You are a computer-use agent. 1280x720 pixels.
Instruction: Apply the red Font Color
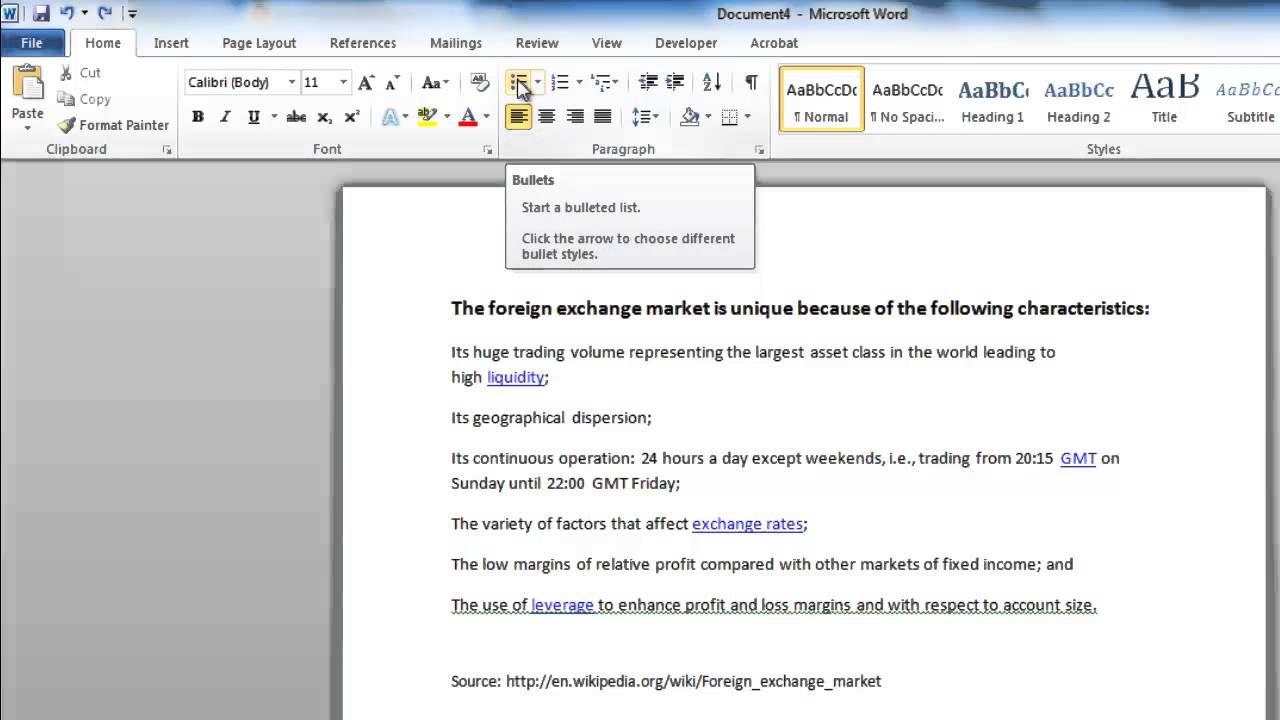coord(467,117)
